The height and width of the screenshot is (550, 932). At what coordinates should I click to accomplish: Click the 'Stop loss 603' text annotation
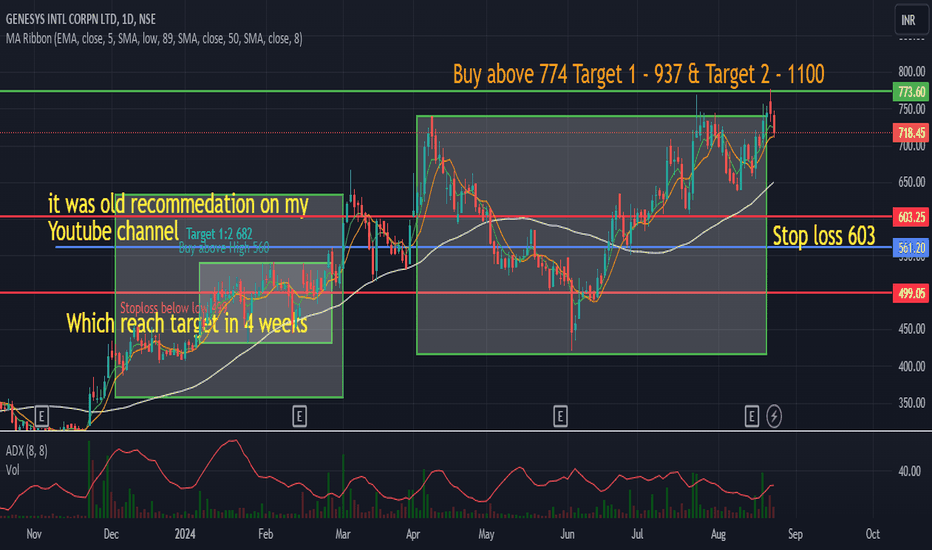click(824, 236)
